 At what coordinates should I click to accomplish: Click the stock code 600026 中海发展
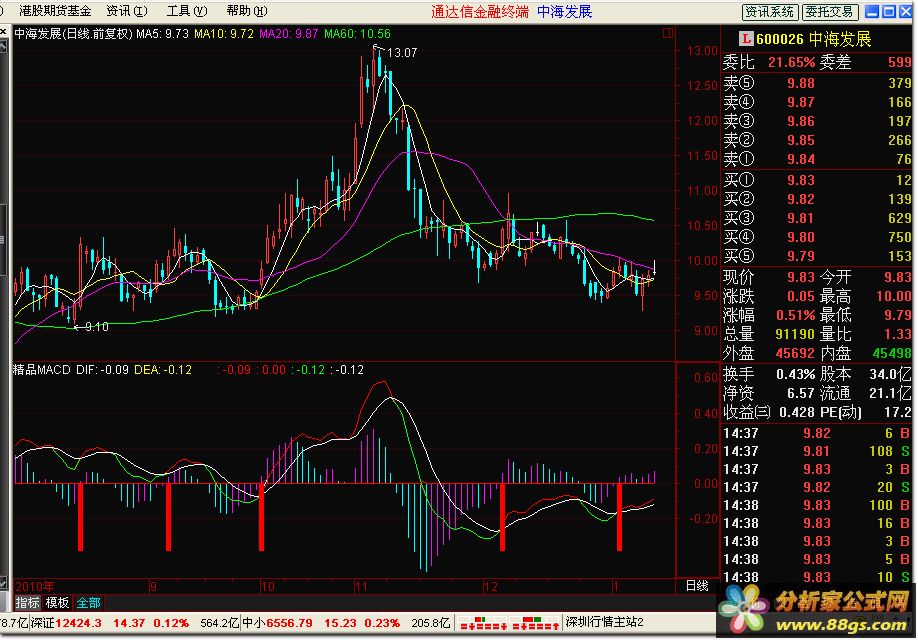pos(813,39)
